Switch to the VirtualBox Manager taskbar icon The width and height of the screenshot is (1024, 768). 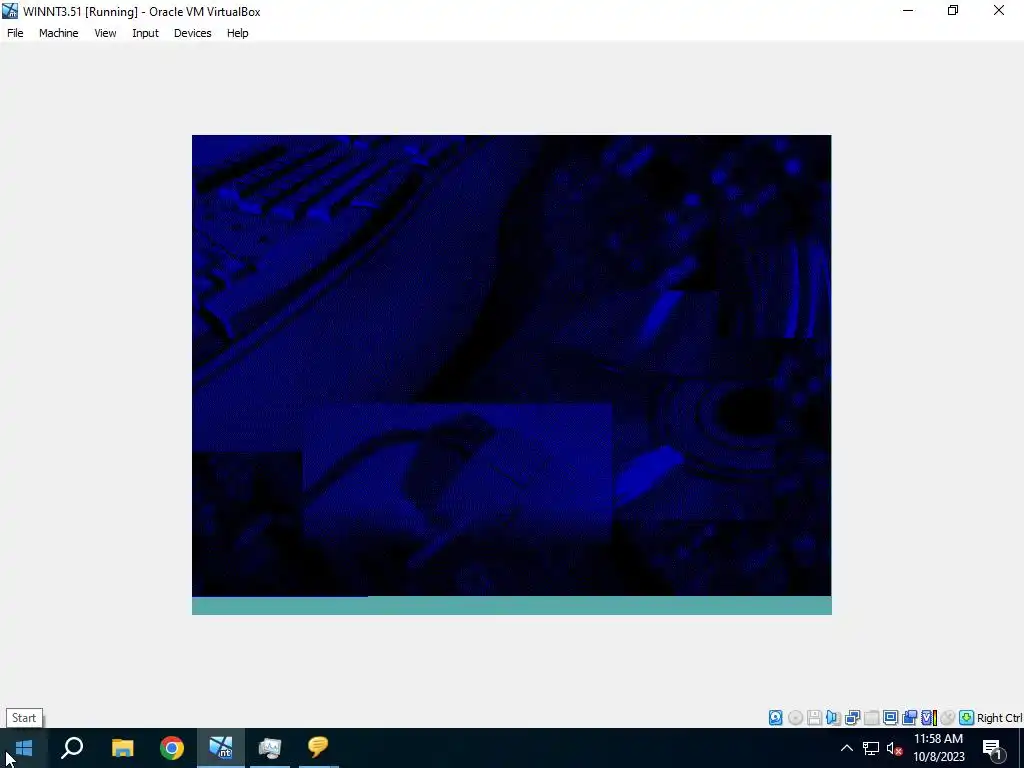point(270,748)
